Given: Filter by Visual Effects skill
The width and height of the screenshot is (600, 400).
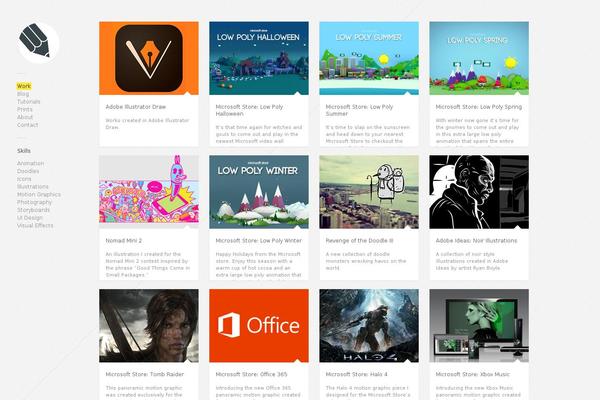Looking at the screenshot, I should click(x=35, y=225).
